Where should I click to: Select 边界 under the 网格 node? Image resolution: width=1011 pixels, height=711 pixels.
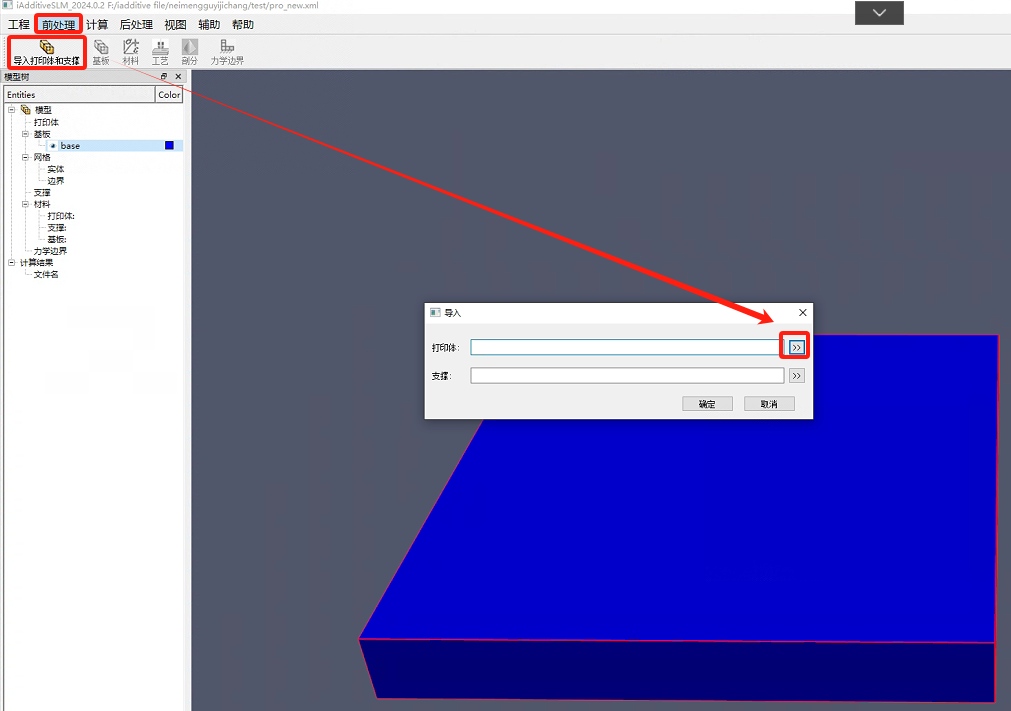click(55, 180)
